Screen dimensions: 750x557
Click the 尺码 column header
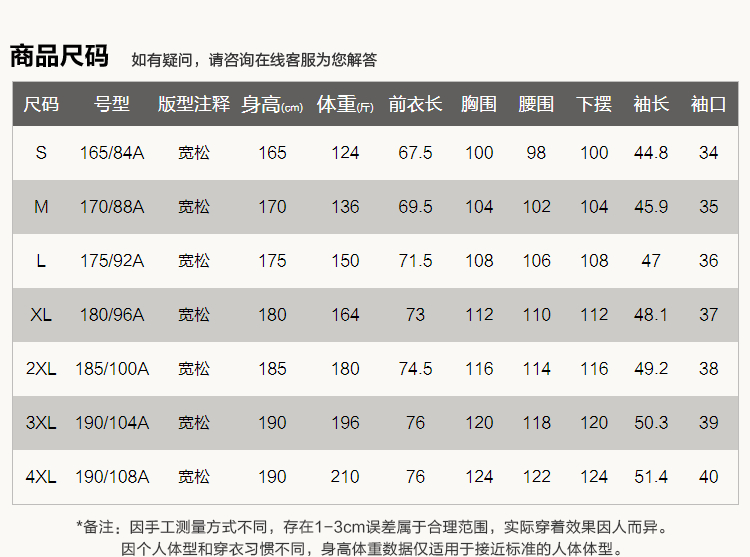[41, 104]
